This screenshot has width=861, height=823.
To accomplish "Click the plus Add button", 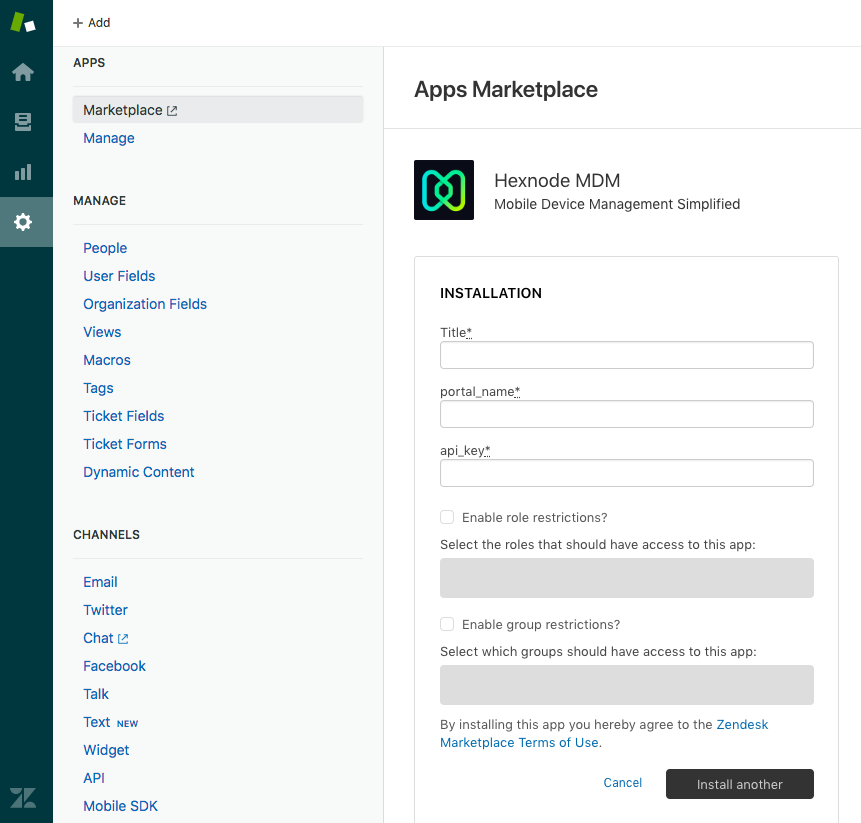I will 92,23.
